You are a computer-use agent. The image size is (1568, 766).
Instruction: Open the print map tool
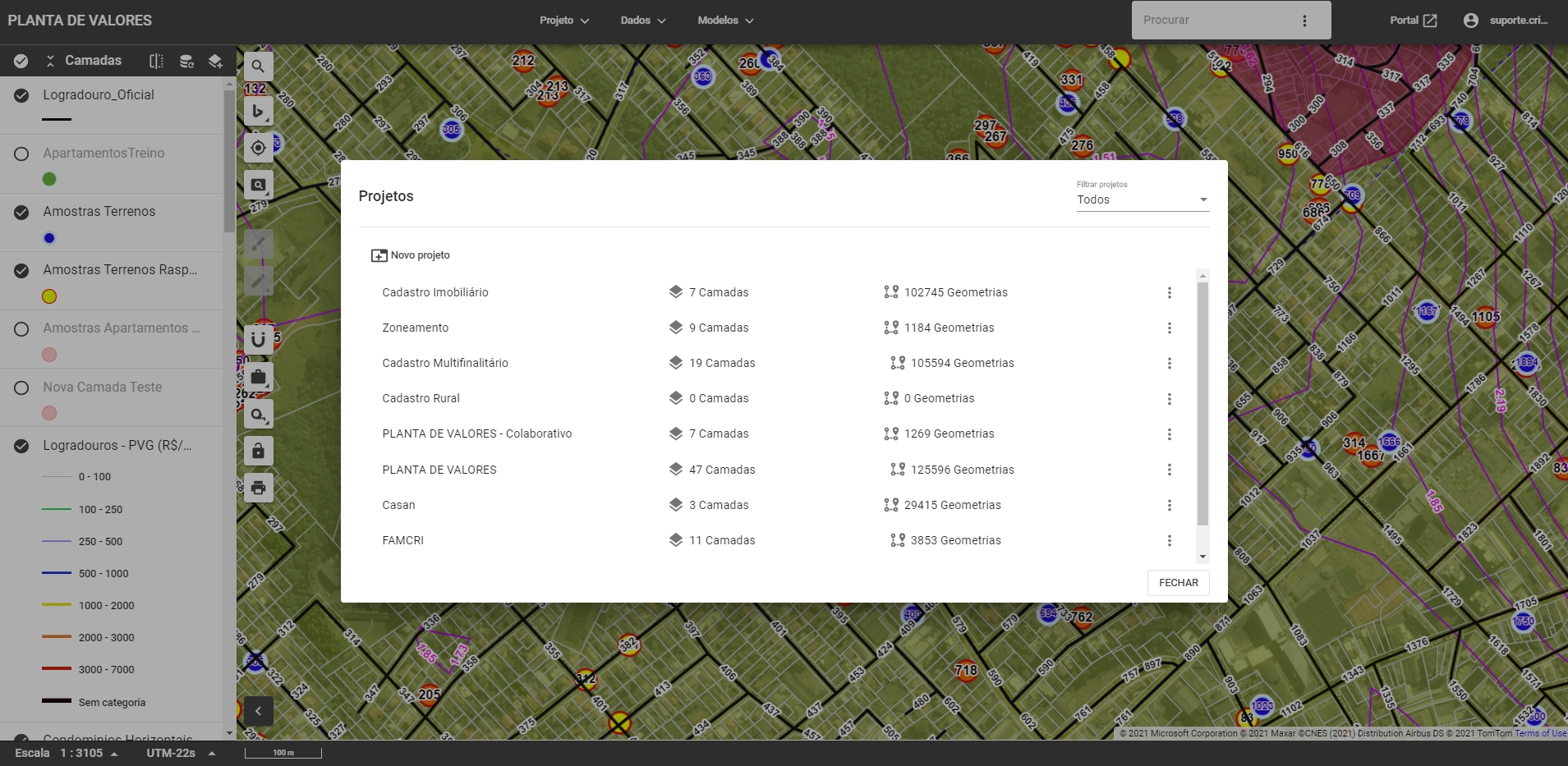click(x=258, y=488)
